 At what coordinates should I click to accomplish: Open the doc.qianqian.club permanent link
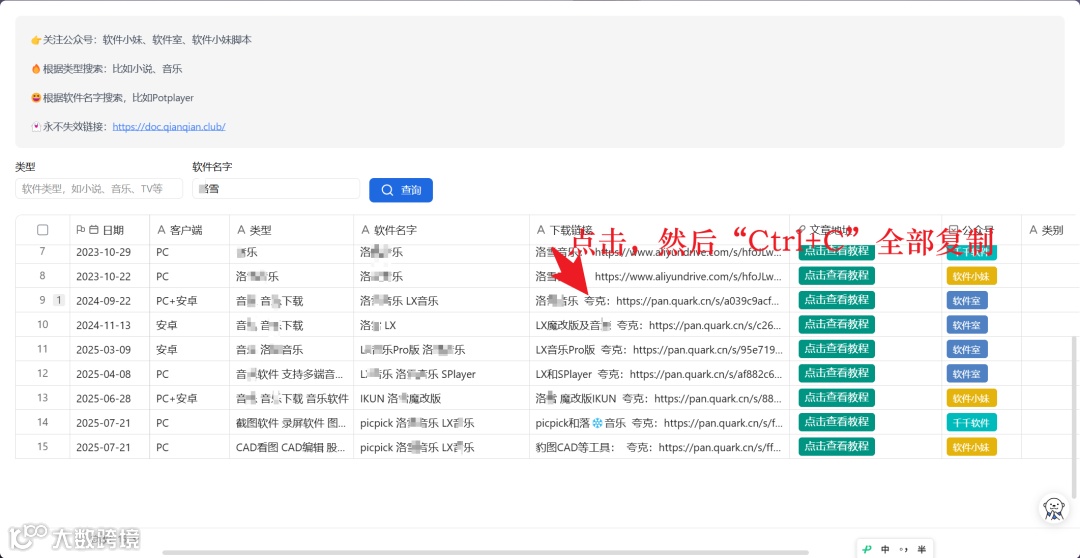pos(169,127)
